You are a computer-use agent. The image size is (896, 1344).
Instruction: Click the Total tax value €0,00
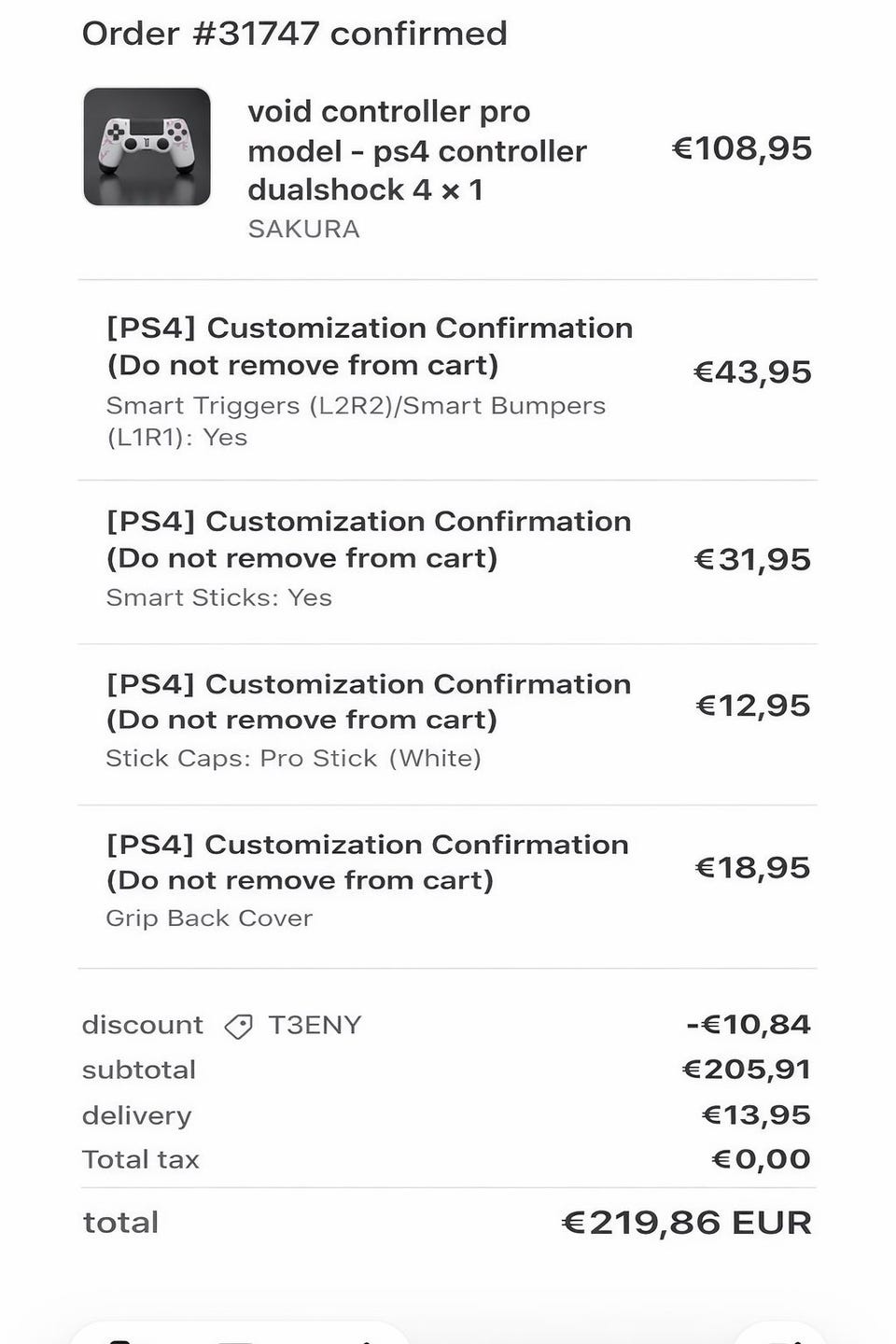pyautogui.click(x=761, y=1159)
